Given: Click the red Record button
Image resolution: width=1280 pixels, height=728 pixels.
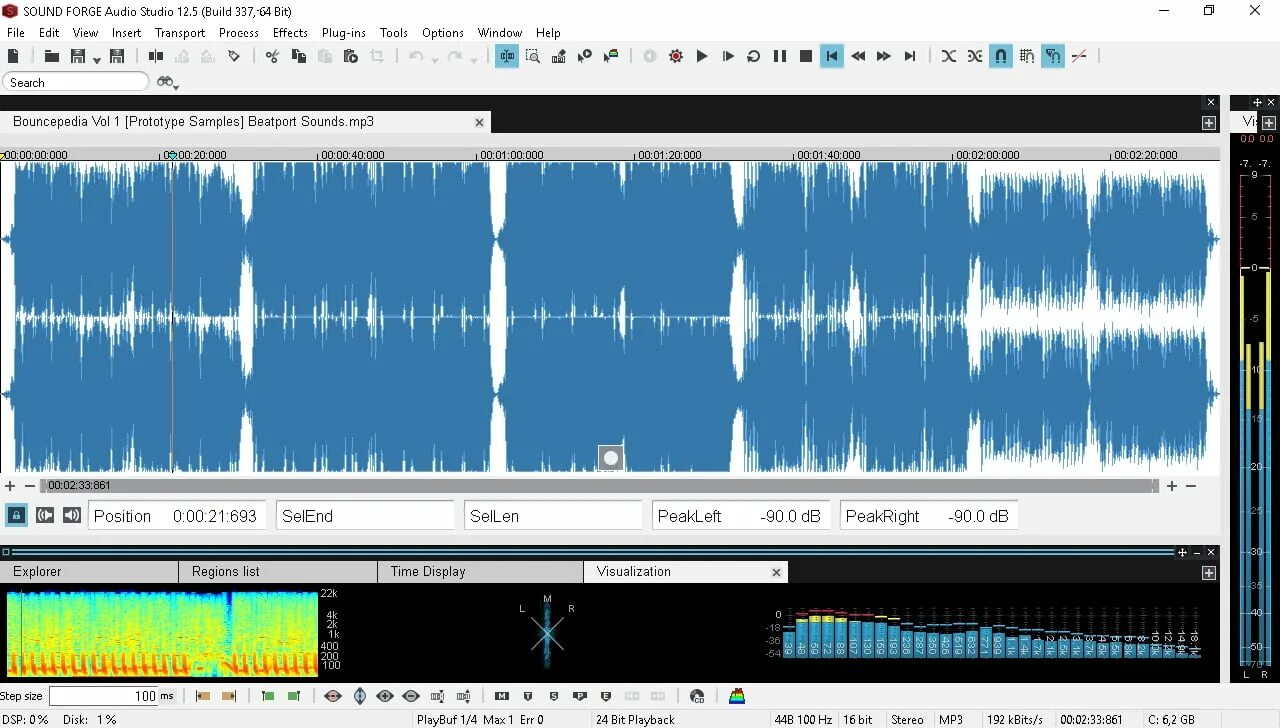Looking at the screenshot, I should (676, 57).
